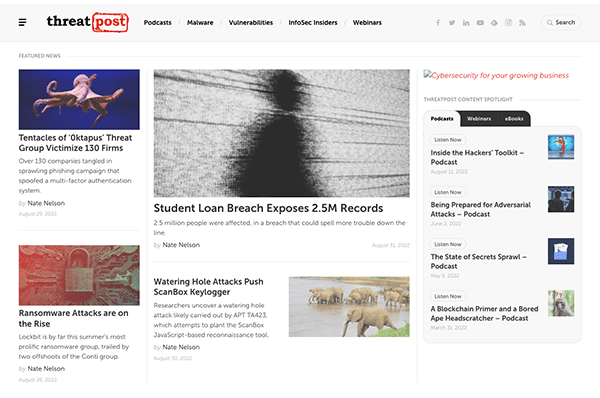Click the 'August 30, 2022' date text
This screenshot has width=600, height=398.
pyautogui.click(x=173, y=358)
